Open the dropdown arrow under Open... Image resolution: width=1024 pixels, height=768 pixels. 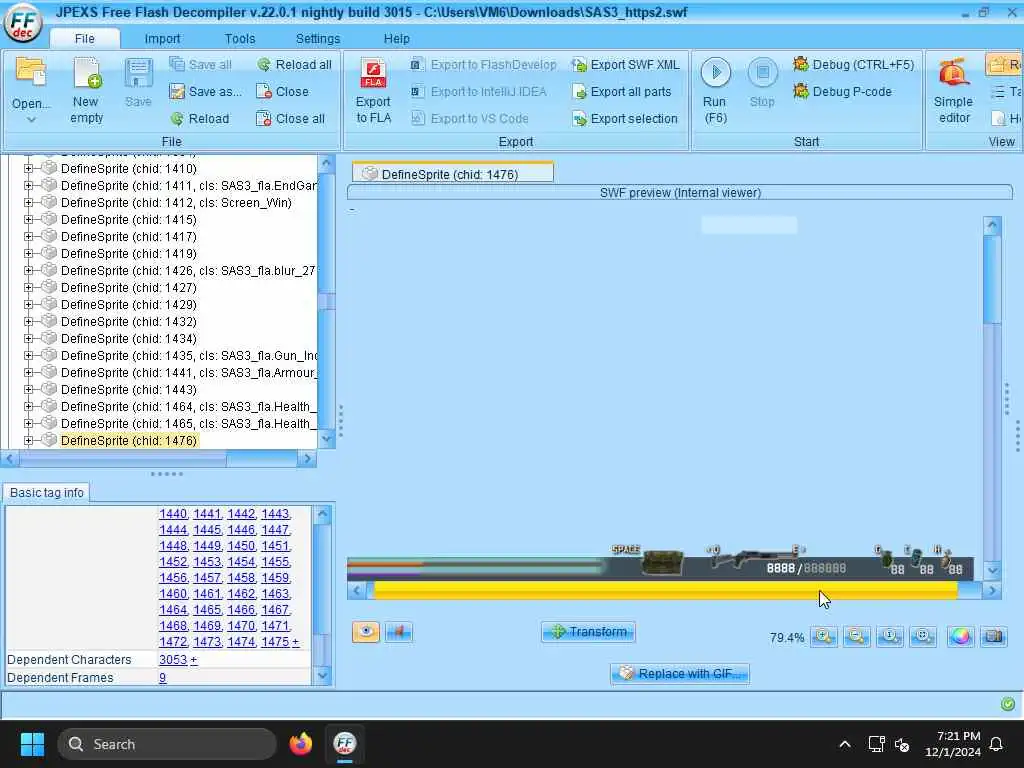tap(31, 120)
